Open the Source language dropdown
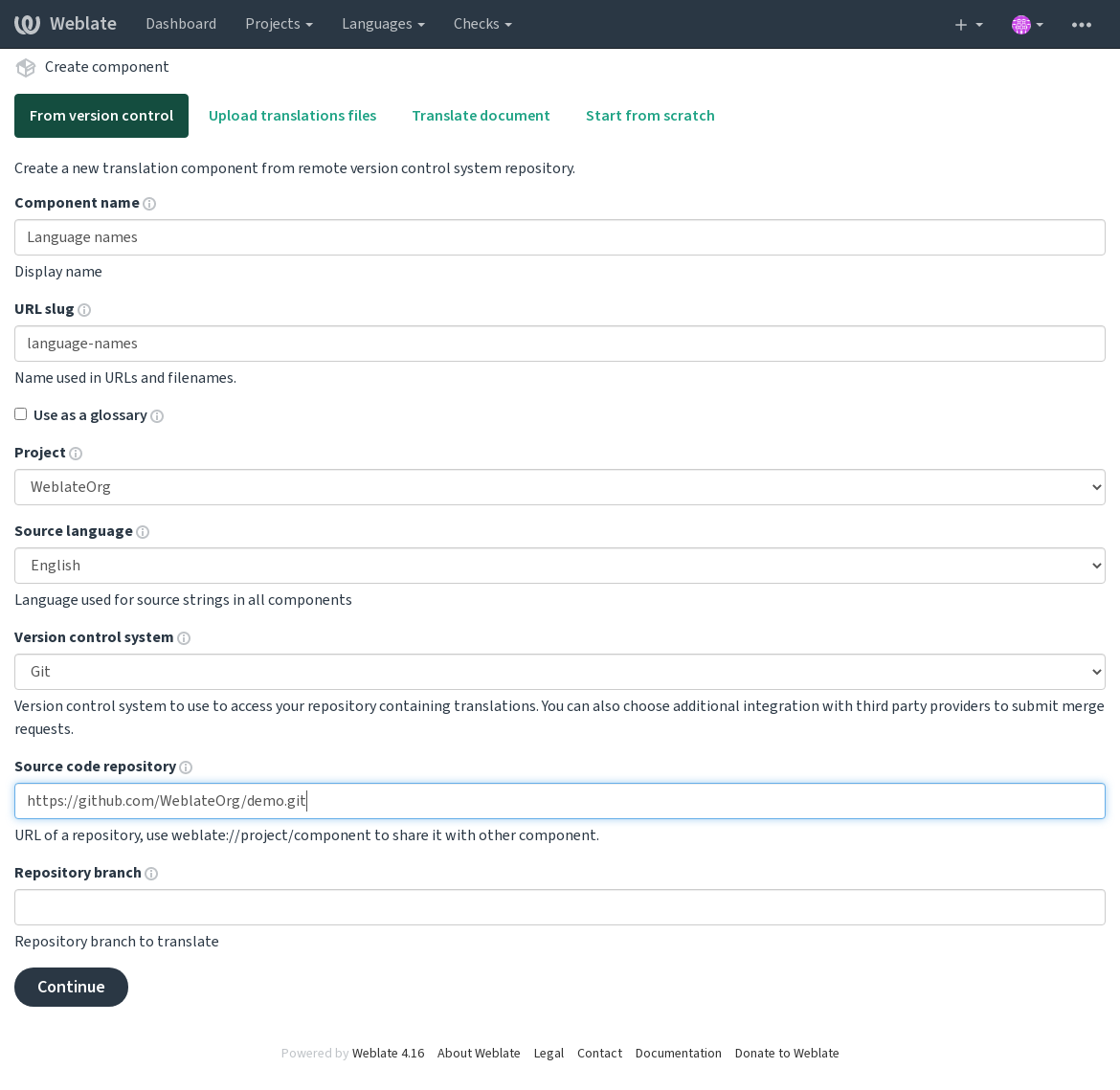1120x1090 pixels. [559, 566]
